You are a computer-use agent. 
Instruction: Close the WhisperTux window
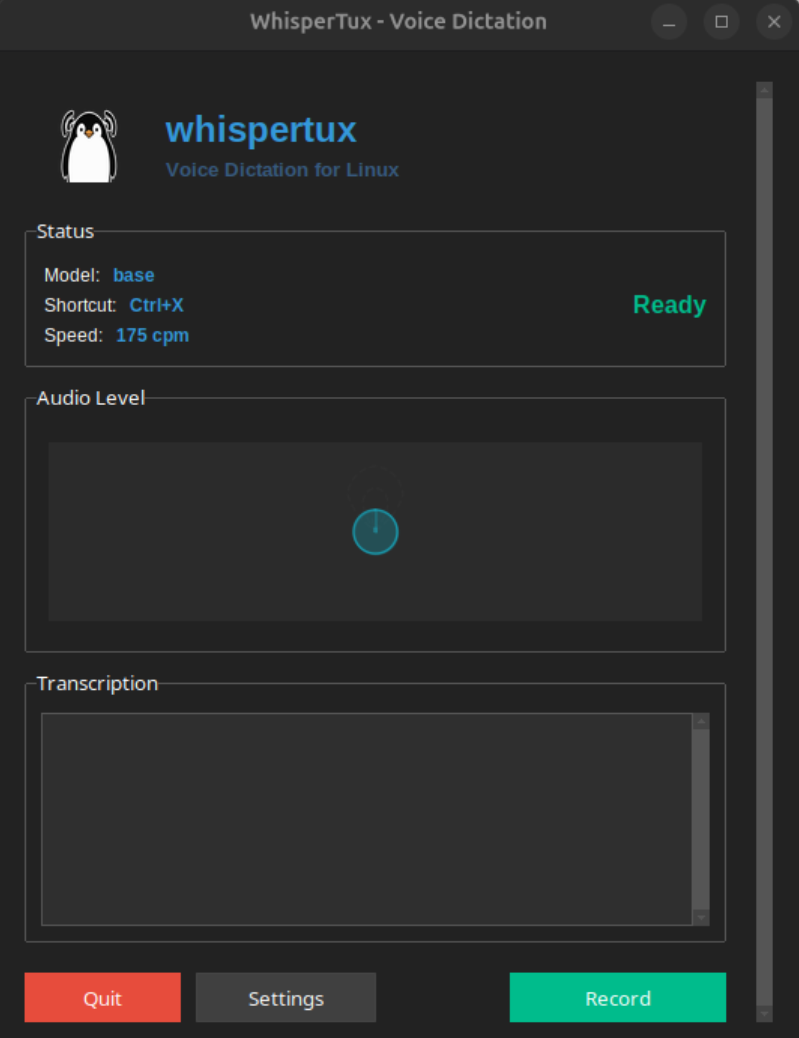(773, 21)
